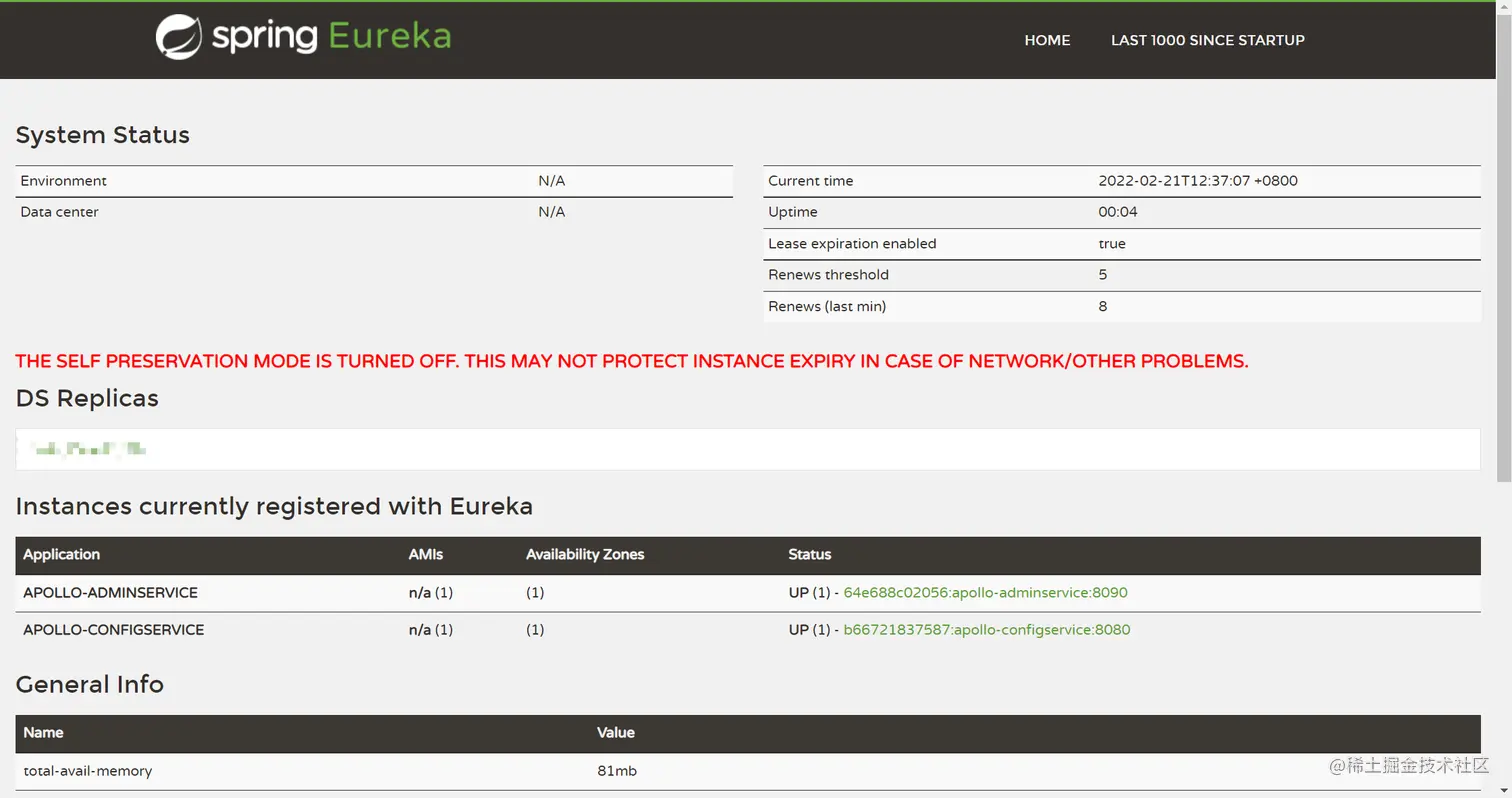This screenshot has height=798, width=1512.
Task: Select the APOLLO-CONFIGSERVICE application cell
Action: [x=113, y=630]
